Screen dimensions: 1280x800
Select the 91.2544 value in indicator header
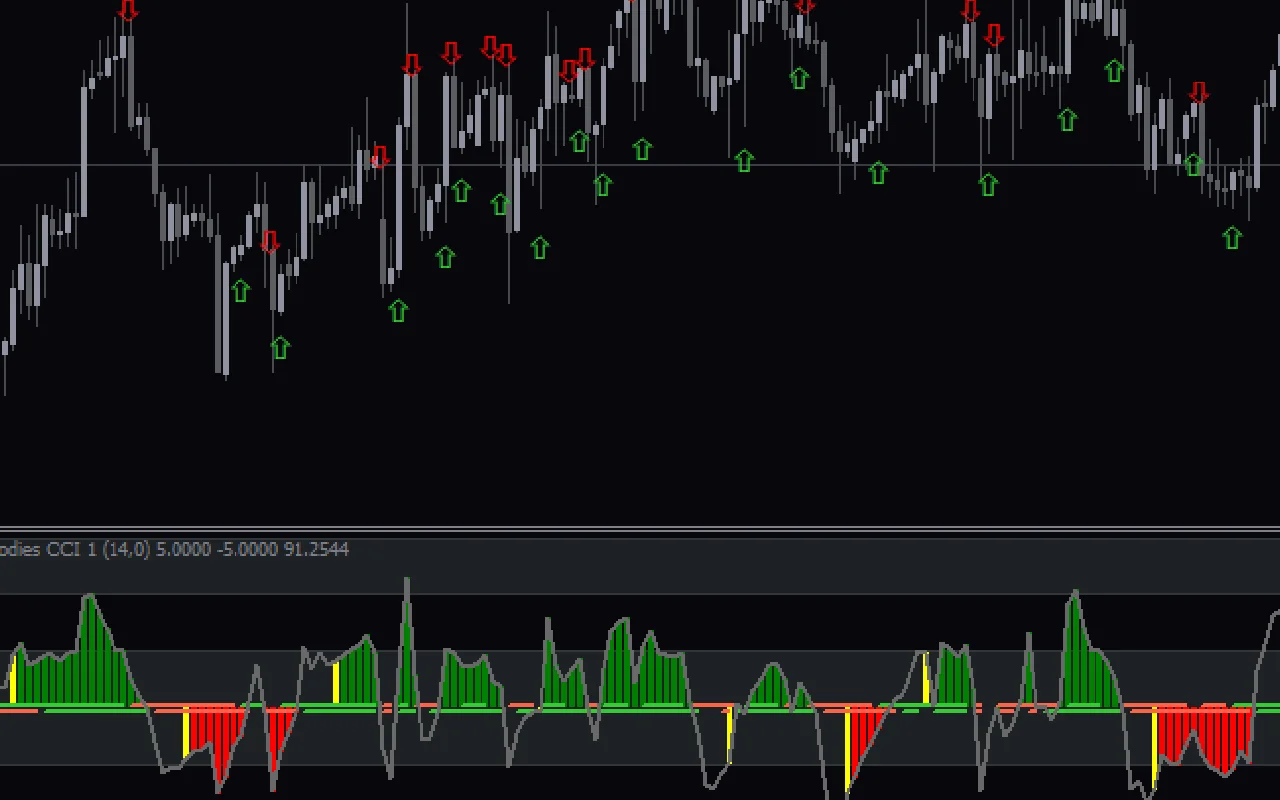point(316,549)
